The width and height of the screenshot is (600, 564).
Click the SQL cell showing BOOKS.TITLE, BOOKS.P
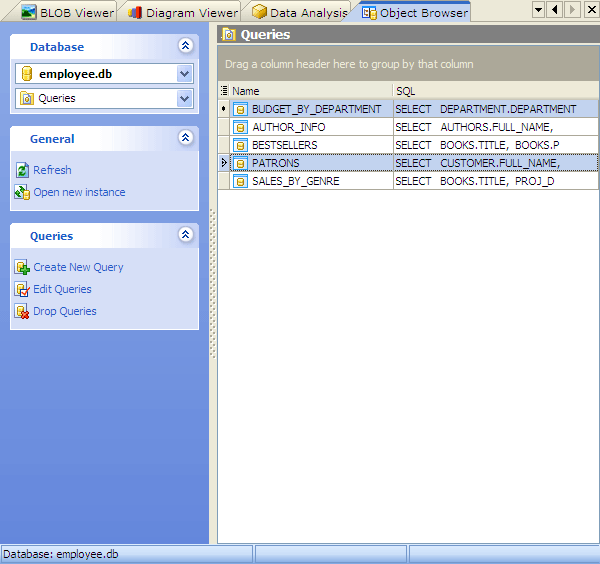tap(496, 145)
